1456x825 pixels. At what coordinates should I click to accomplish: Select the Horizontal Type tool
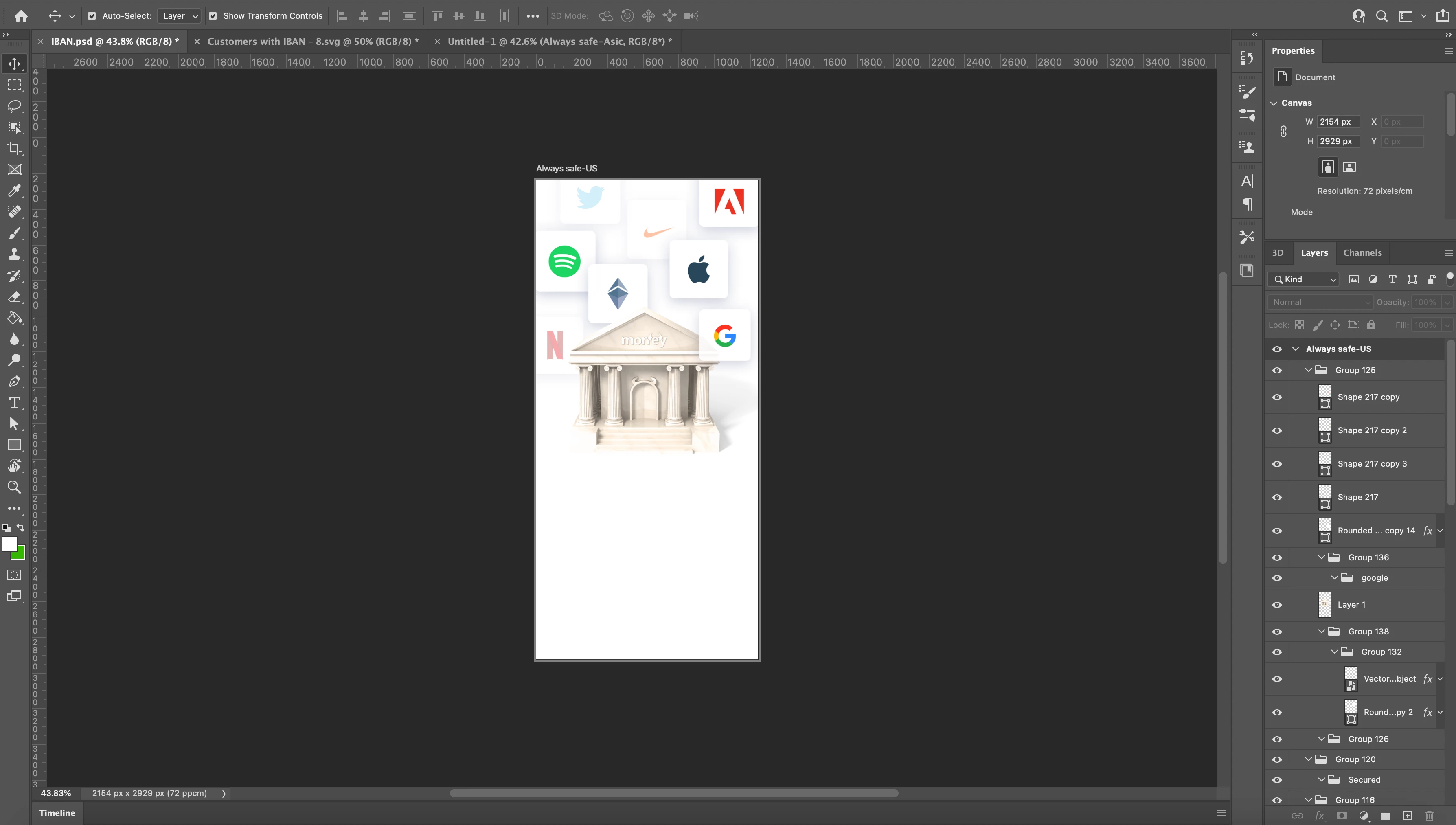point(14,403)
